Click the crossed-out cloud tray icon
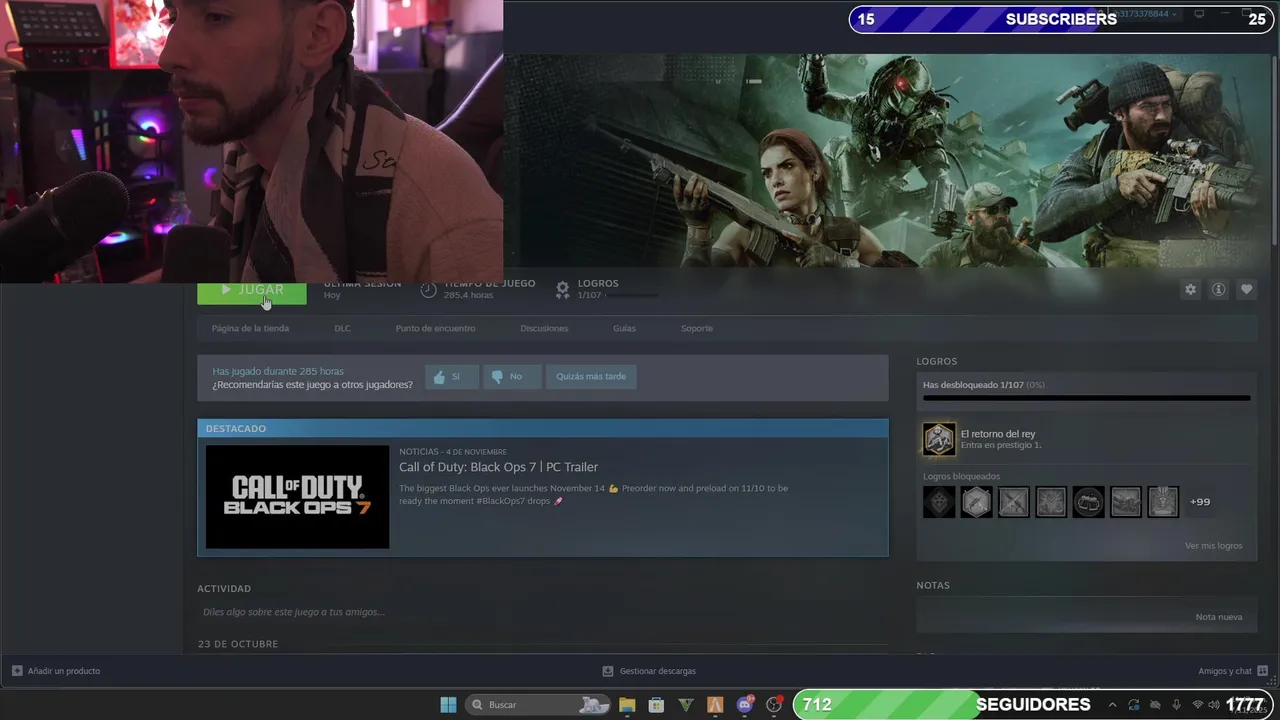 pyautogui.click(x=1155, y=705)
